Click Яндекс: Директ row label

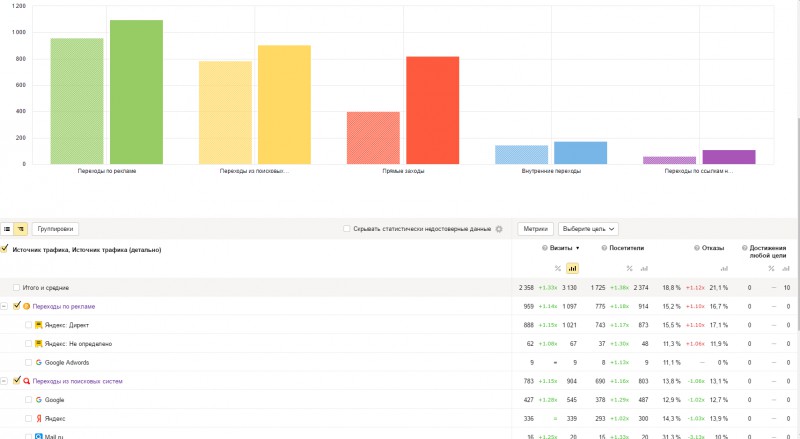(x=67, y=325)
